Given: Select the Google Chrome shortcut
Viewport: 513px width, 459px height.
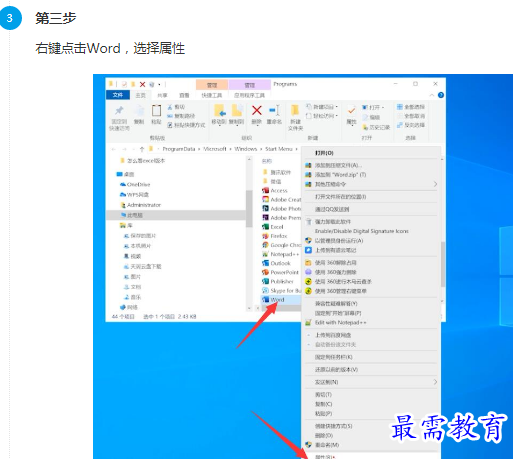Looking at the screenshot, I should (x=282, y=245).
